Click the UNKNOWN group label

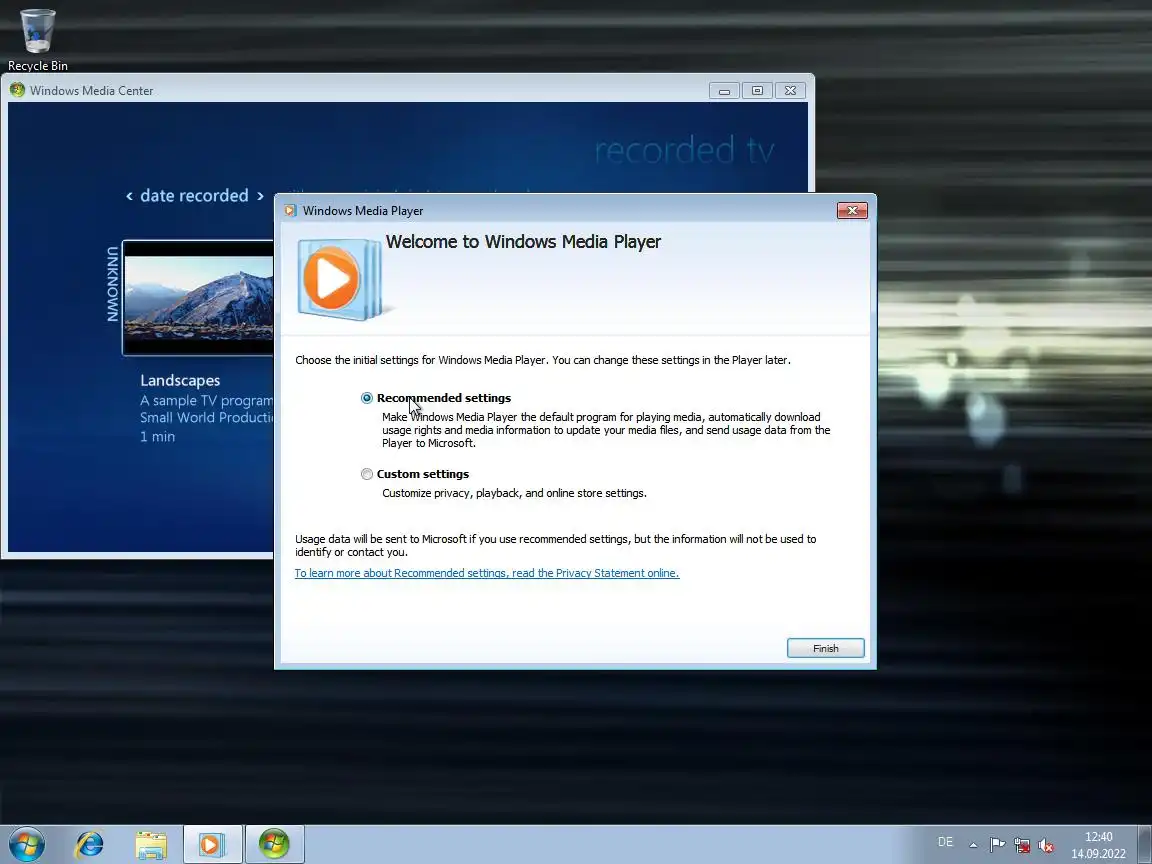point(112,284)
